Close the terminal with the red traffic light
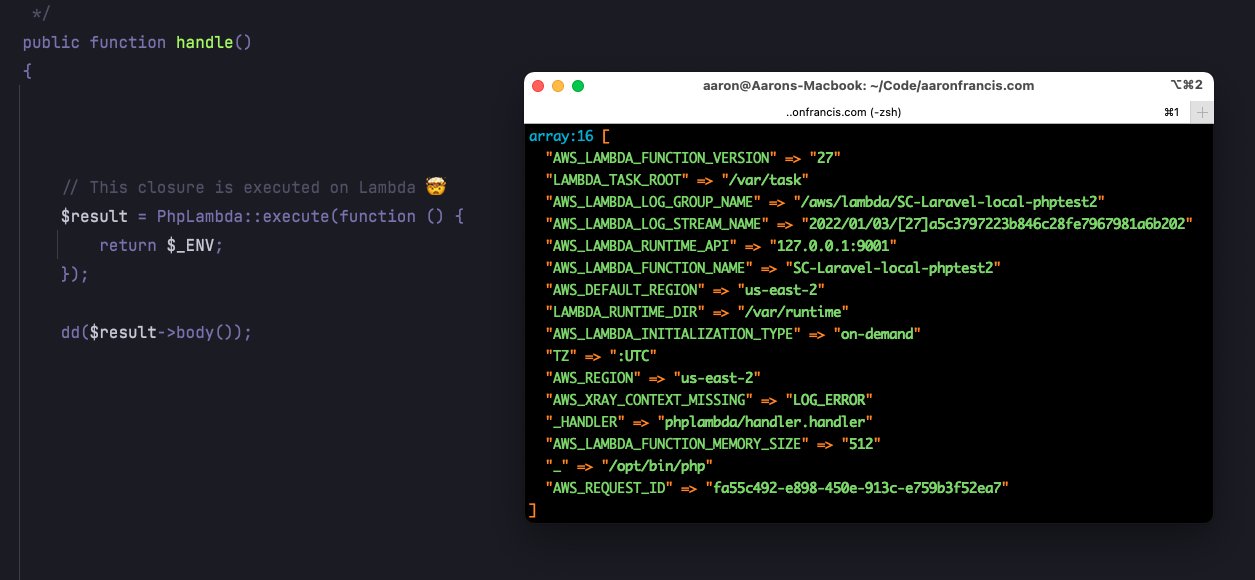The height and width of the screenshot is (580, 1255). click(537, 86)
